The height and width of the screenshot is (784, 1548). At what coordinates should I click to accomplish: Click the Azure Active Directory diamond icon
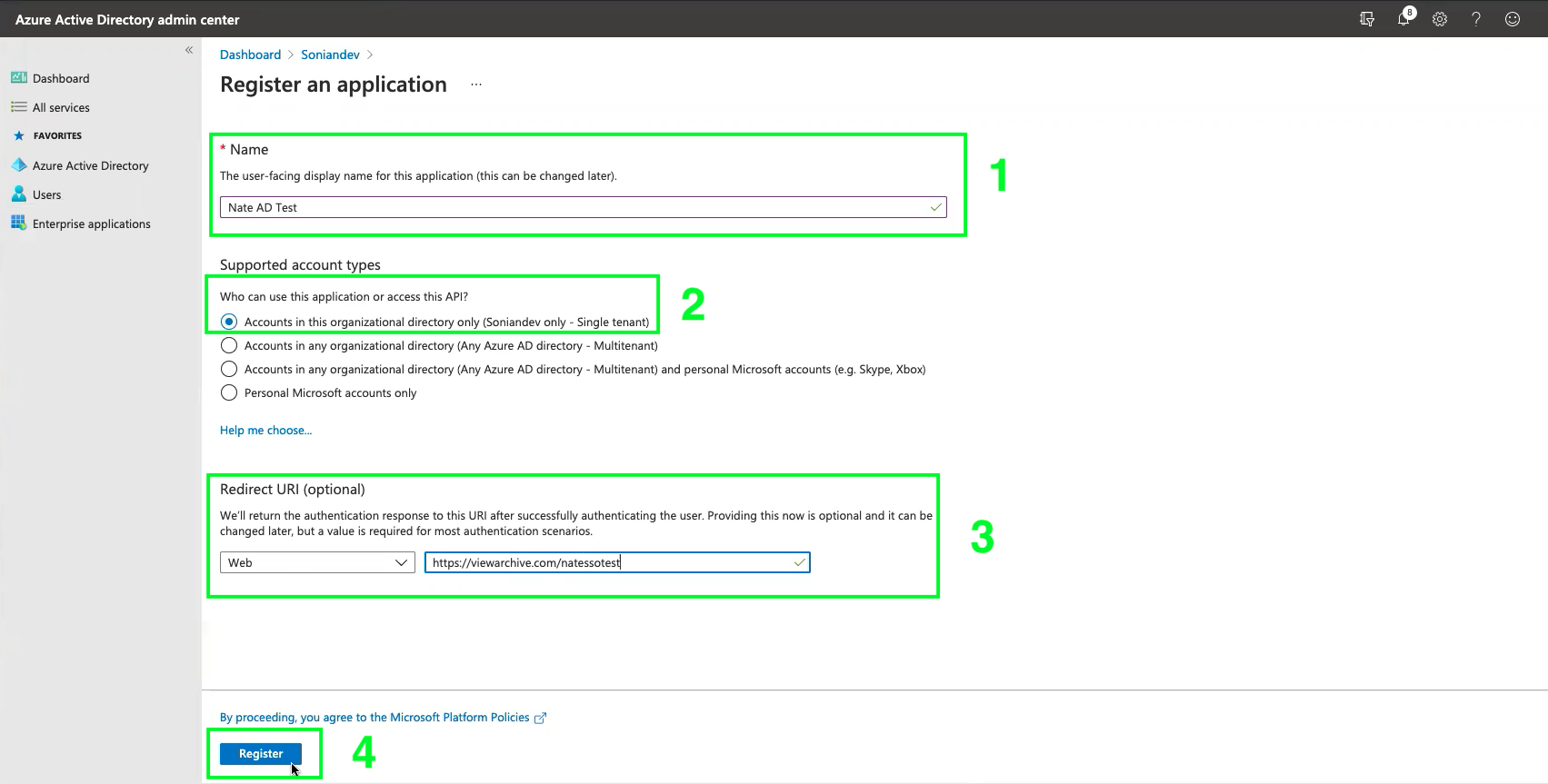pos(18,165)
